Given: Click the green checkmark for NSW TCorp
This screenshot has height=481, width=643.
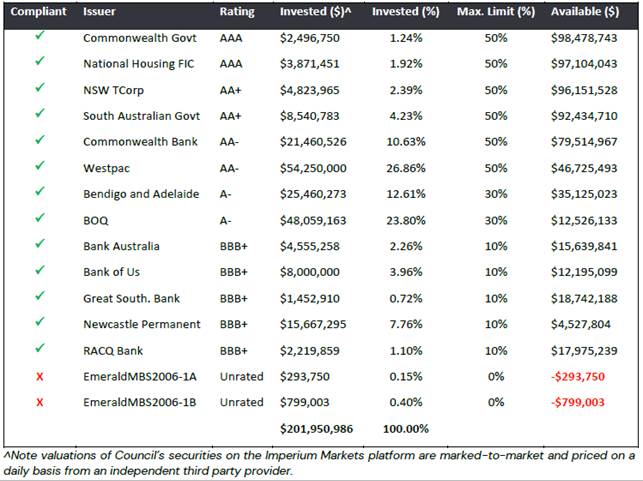Looking at the screenshot, I should pos(39,88).
